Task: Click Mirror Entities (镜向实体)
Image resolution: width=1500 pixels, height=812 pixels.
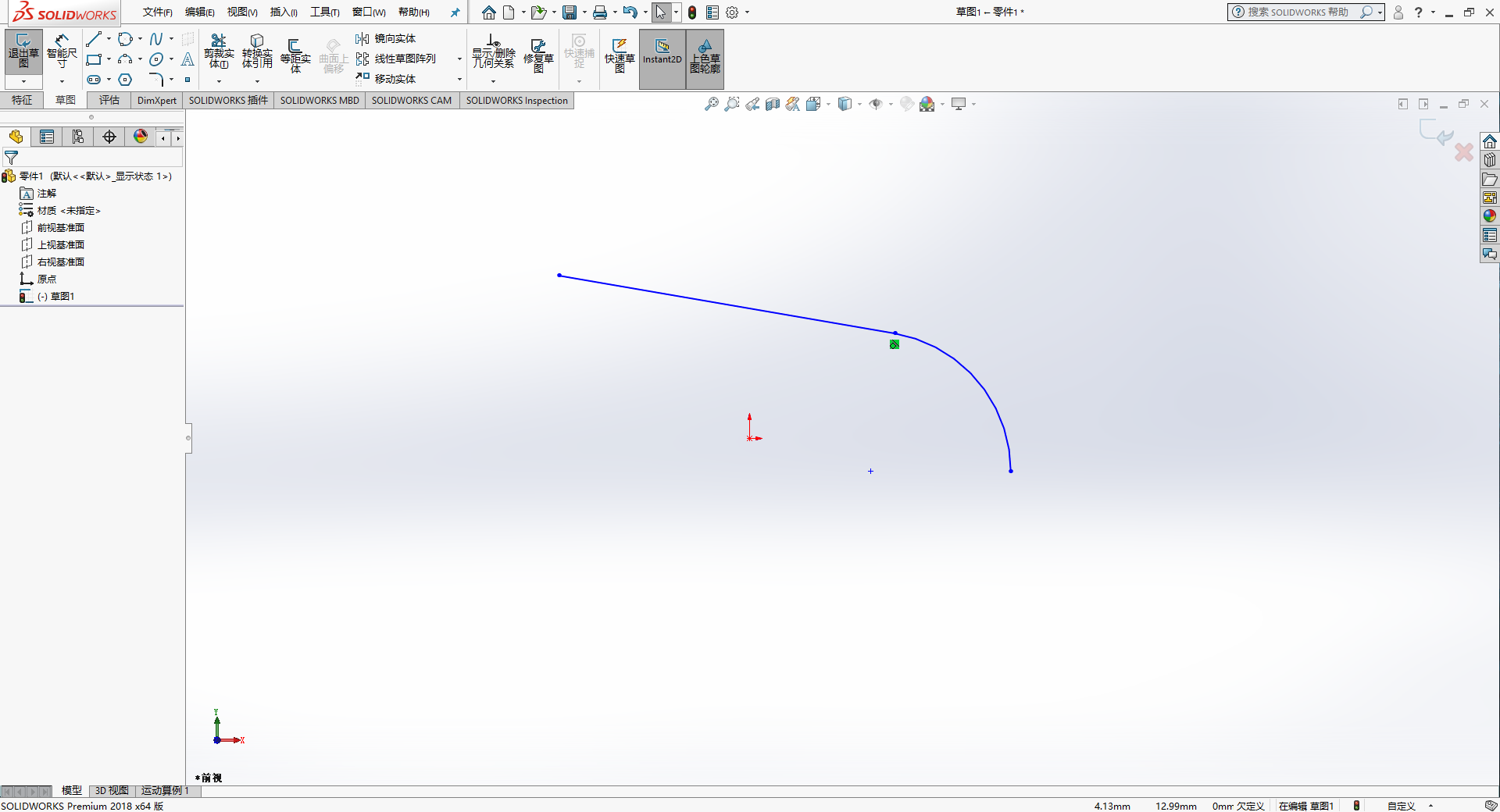Action: (385, 39)
